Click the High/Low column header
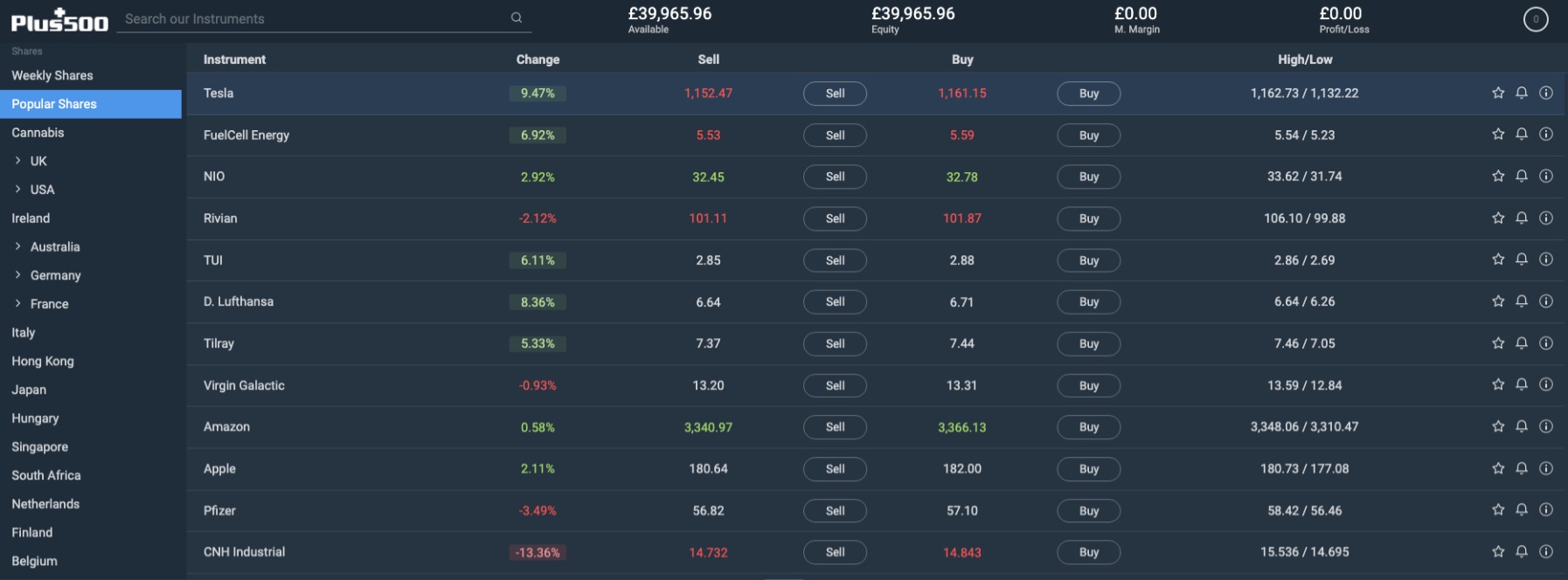The width and height of the screenshot is (1568, 580). tap(1305, 59)
